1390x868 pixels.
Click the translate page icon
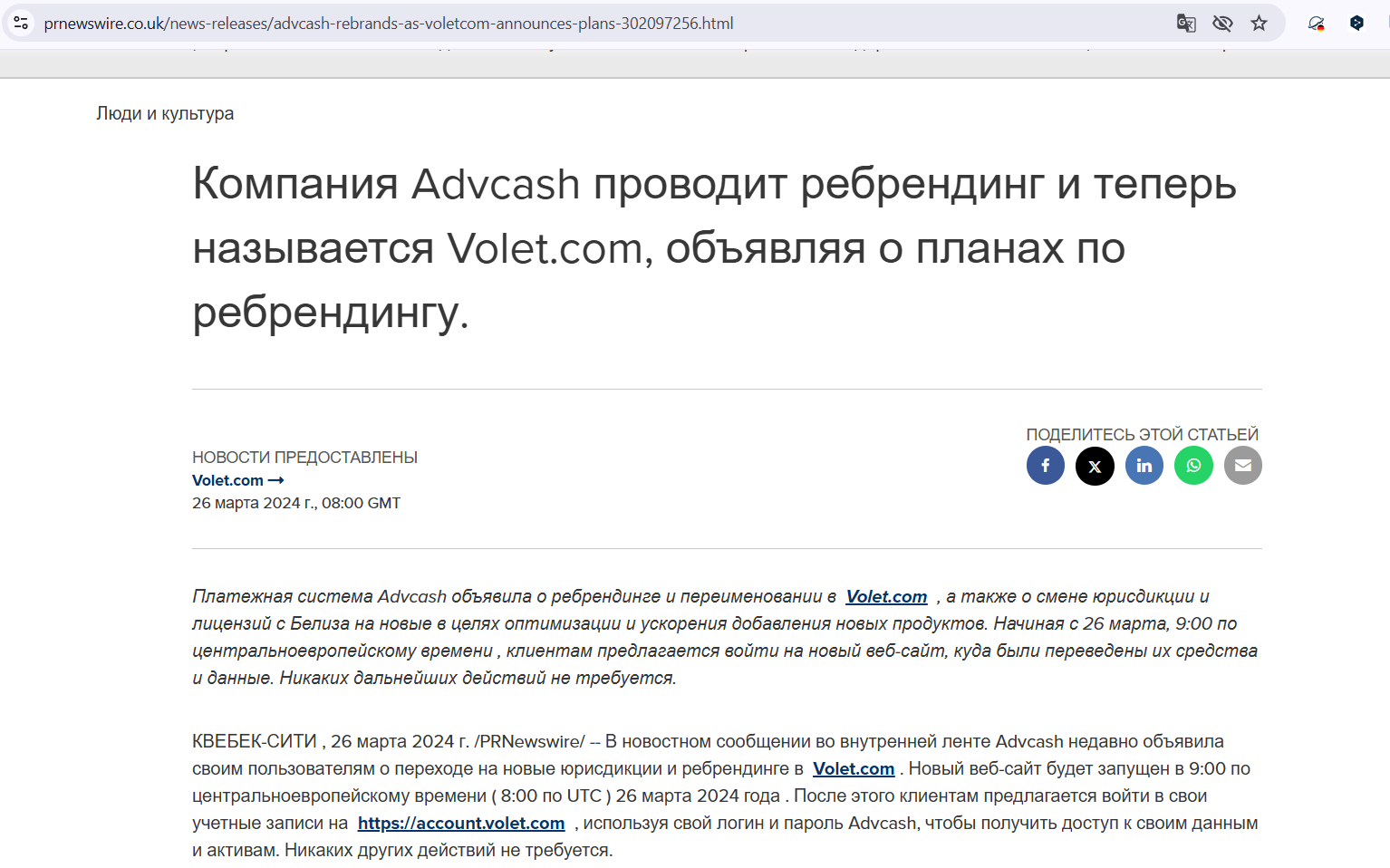[1186, 23]
